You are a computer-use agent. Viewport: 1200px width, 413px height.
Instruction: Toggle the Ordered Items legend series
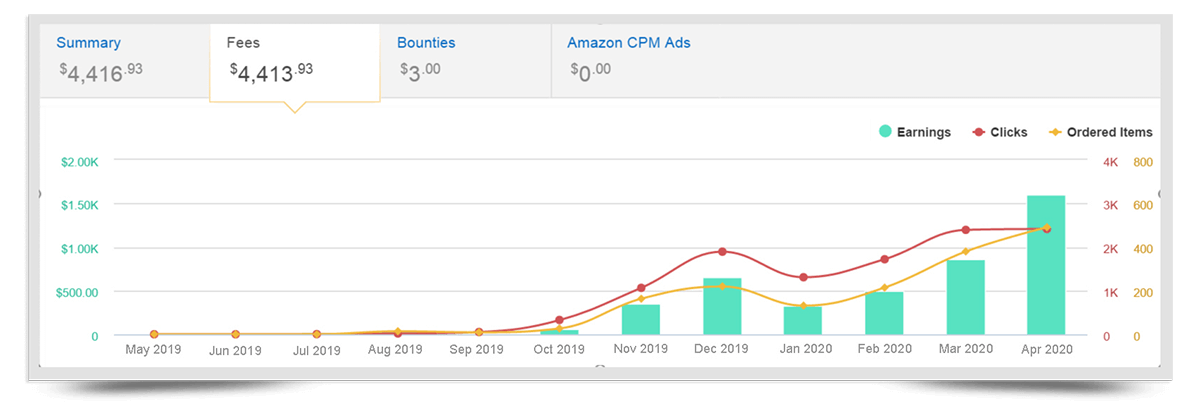[1109, 132]
